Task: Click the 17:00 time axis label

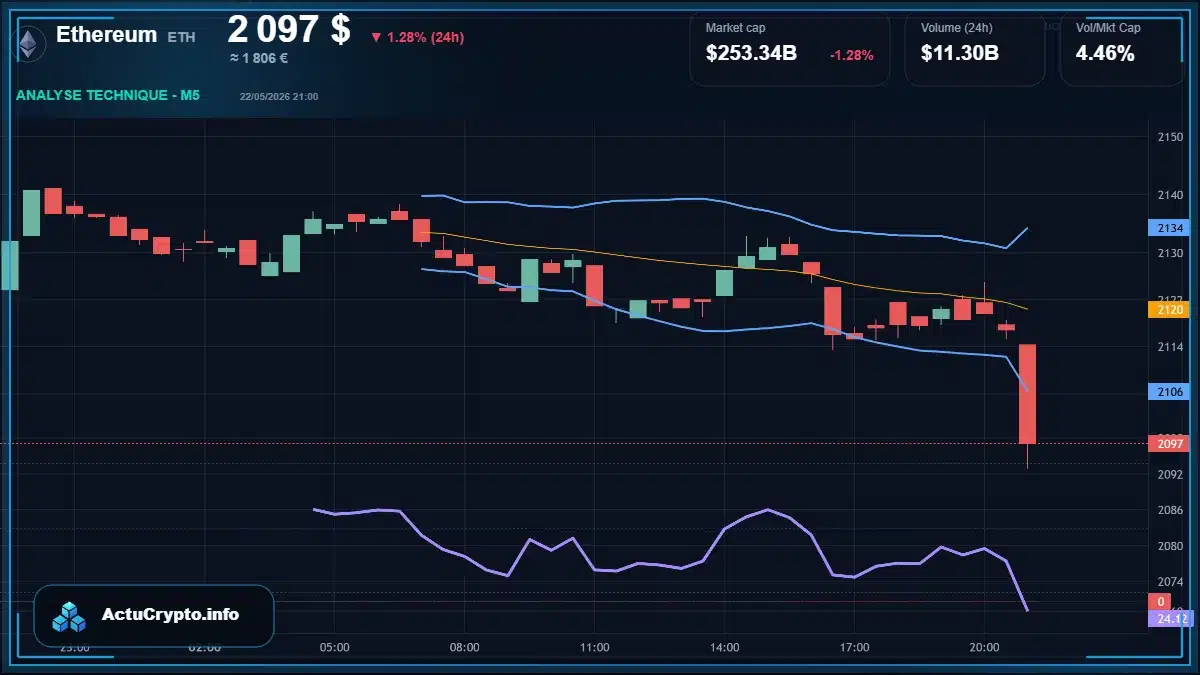Action: [x=854, y=647]
